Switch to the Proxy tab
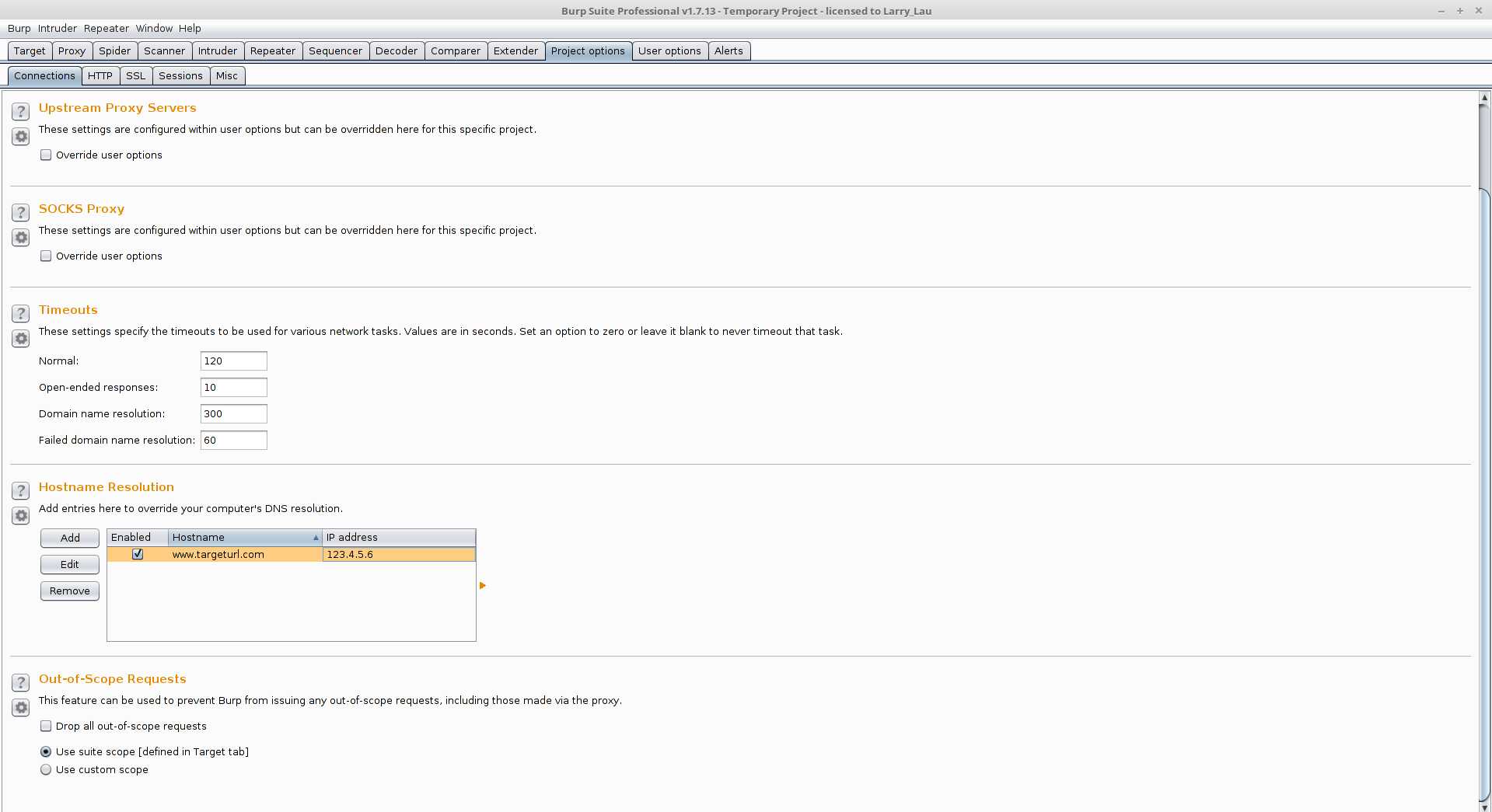 point(72,51)
